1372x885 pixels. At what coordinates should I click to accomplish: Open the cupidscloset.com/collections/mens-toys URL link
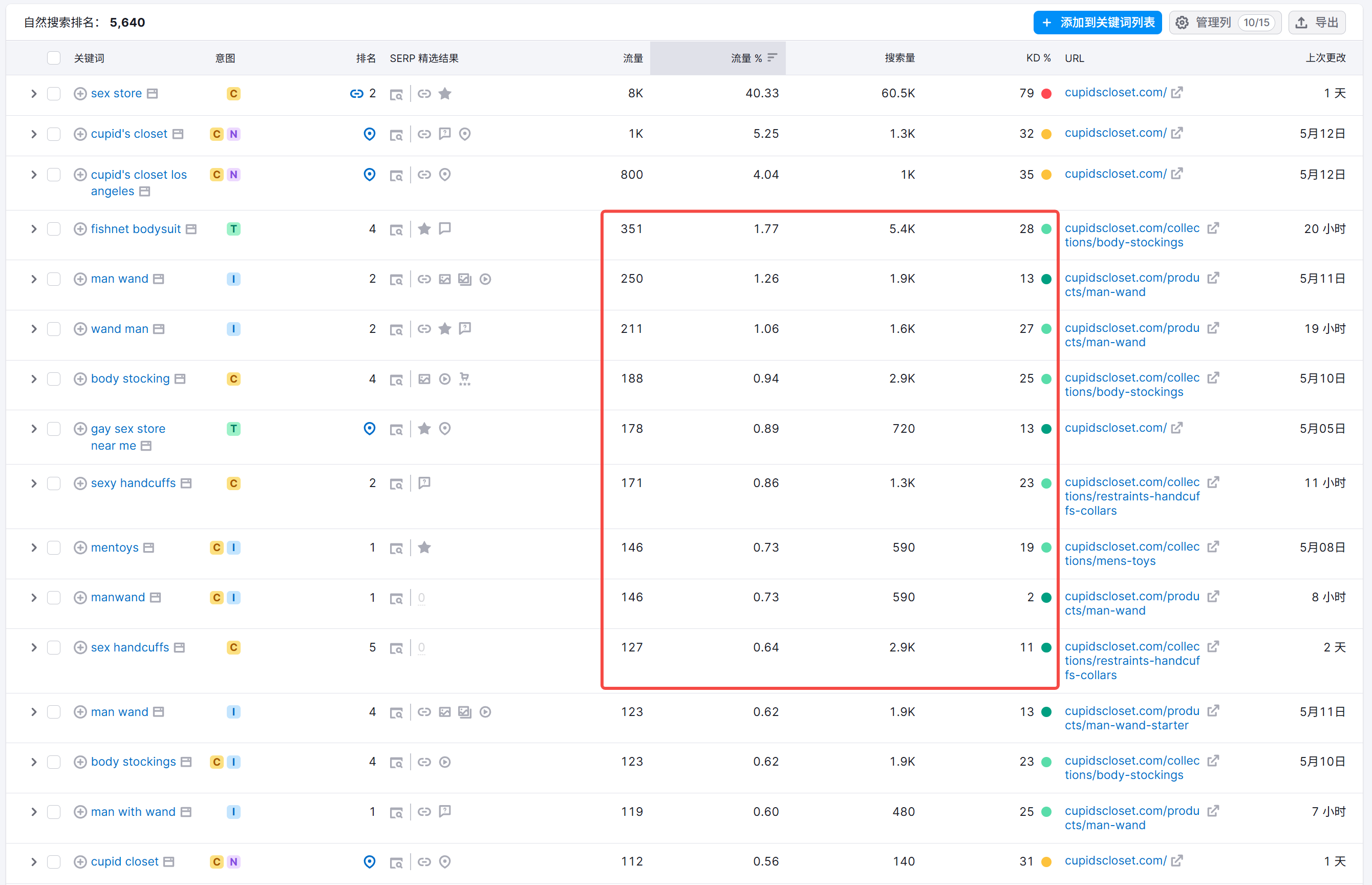tap(1132, 554)
